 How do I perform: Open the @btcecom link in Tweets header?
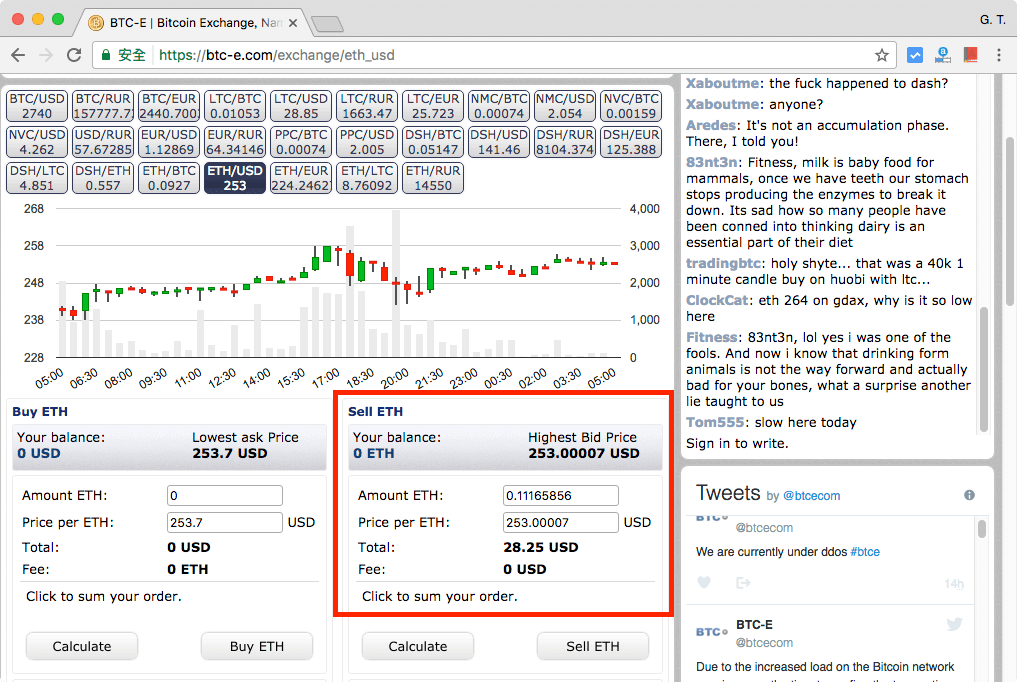pyautogui.click(x=811, y=495)
